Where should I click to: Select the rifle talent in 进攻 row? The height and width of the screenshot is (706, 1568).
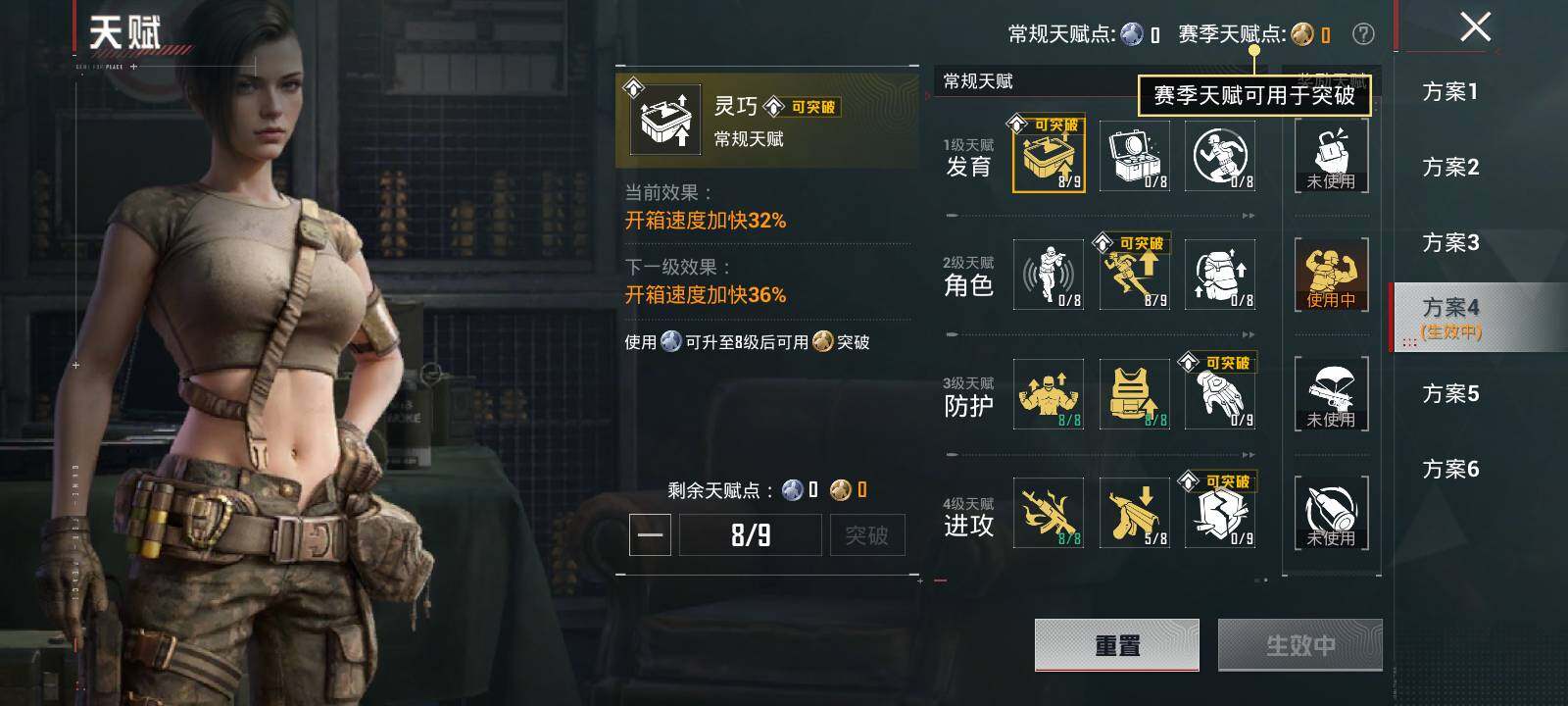[1049, 513]
